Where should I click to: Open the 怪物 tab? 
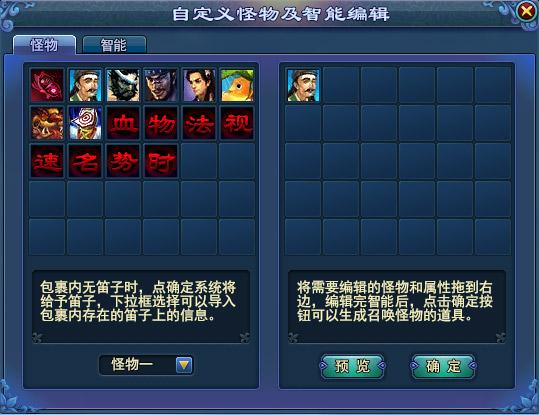[44, 45]
